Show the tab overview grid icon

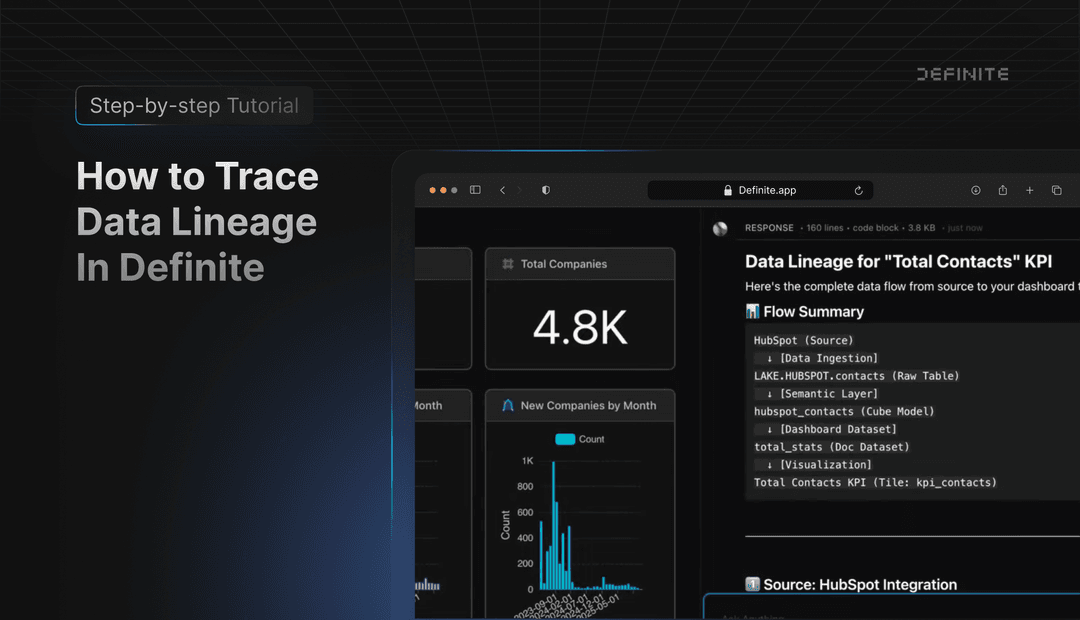click(x=1056, y=189)
